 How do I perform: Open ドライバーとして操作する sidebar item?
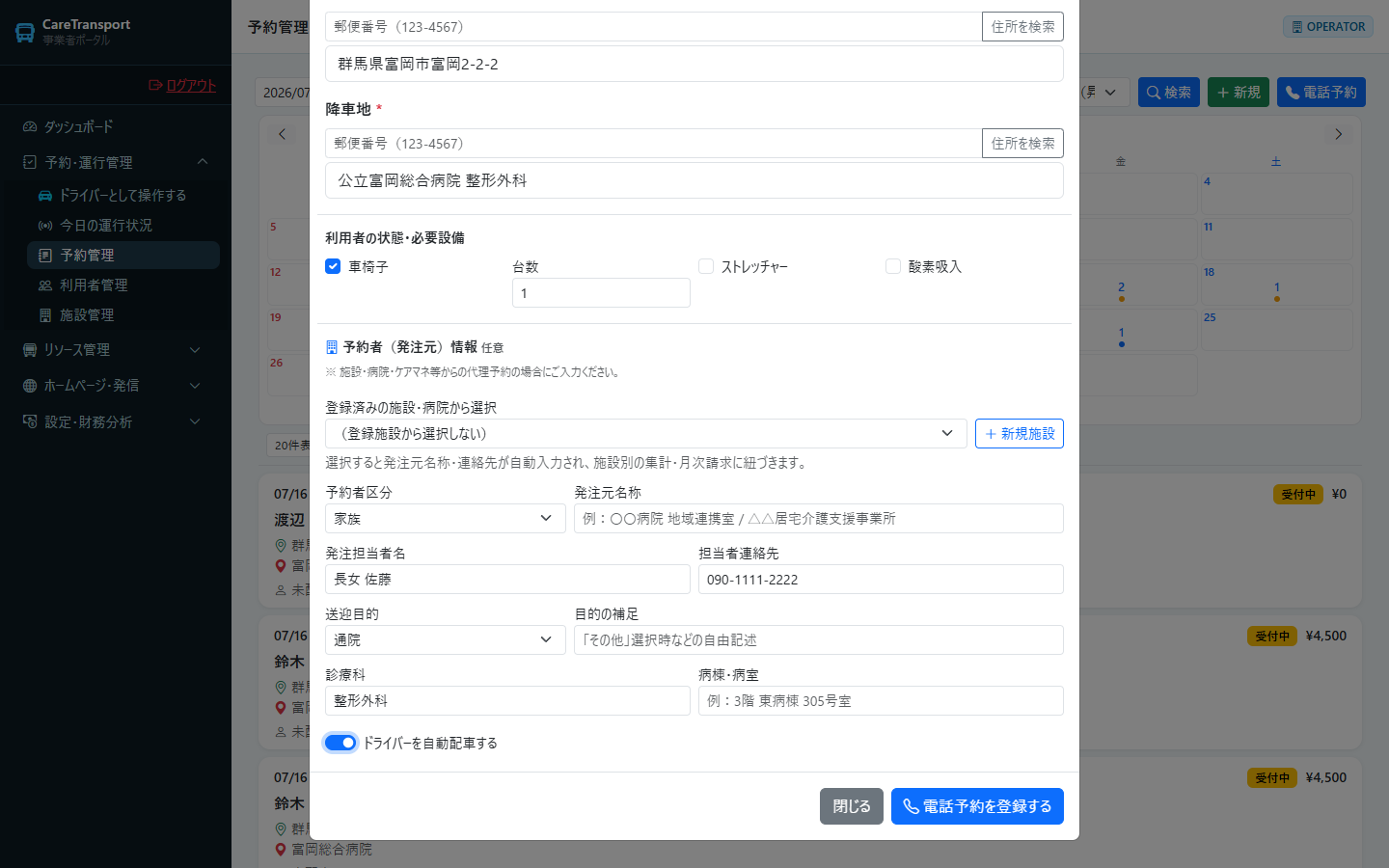coord(123,195)
